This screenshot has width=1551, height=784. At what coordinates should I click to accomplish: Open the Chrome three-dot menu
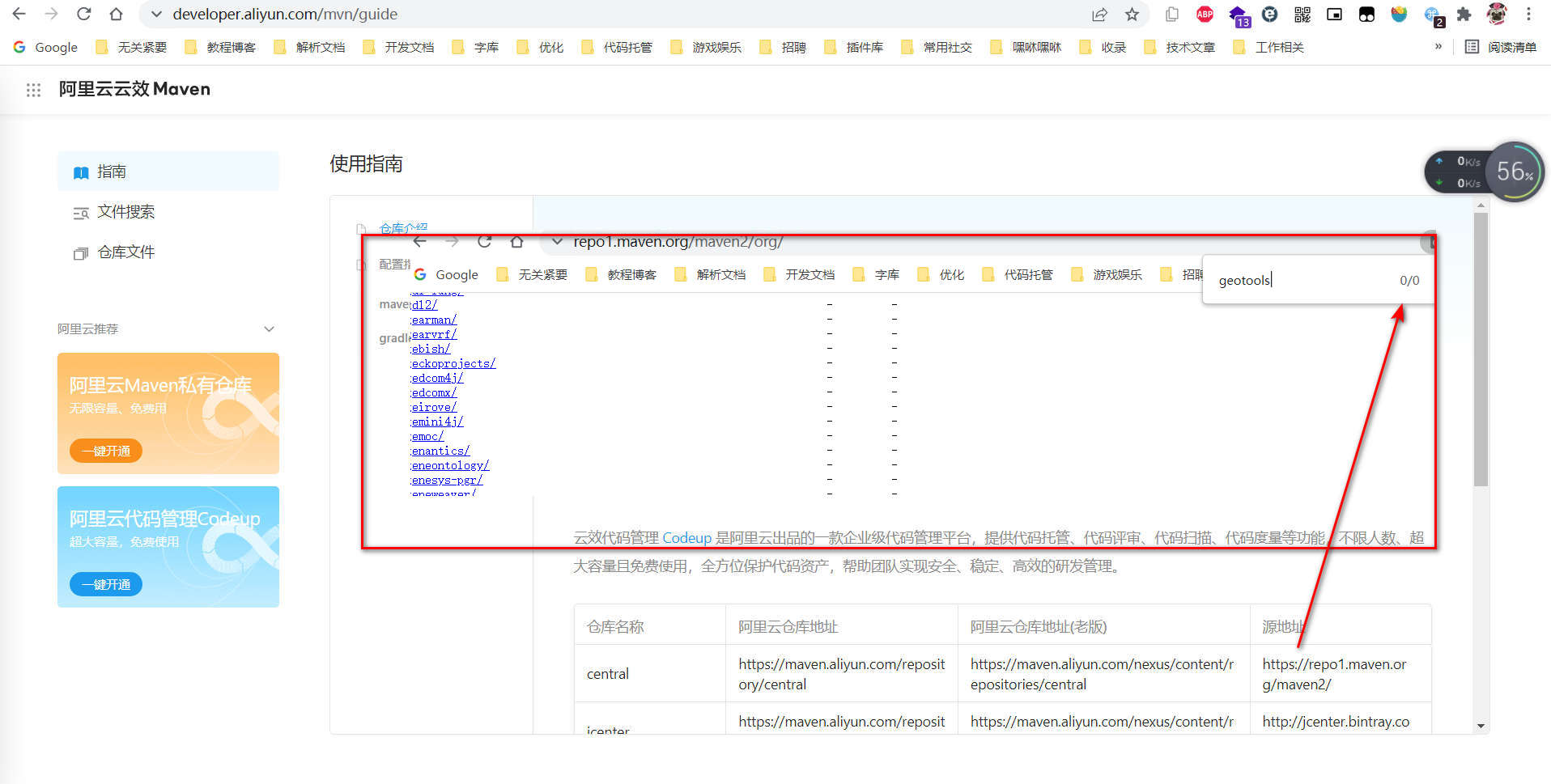tap(1528, 14)
